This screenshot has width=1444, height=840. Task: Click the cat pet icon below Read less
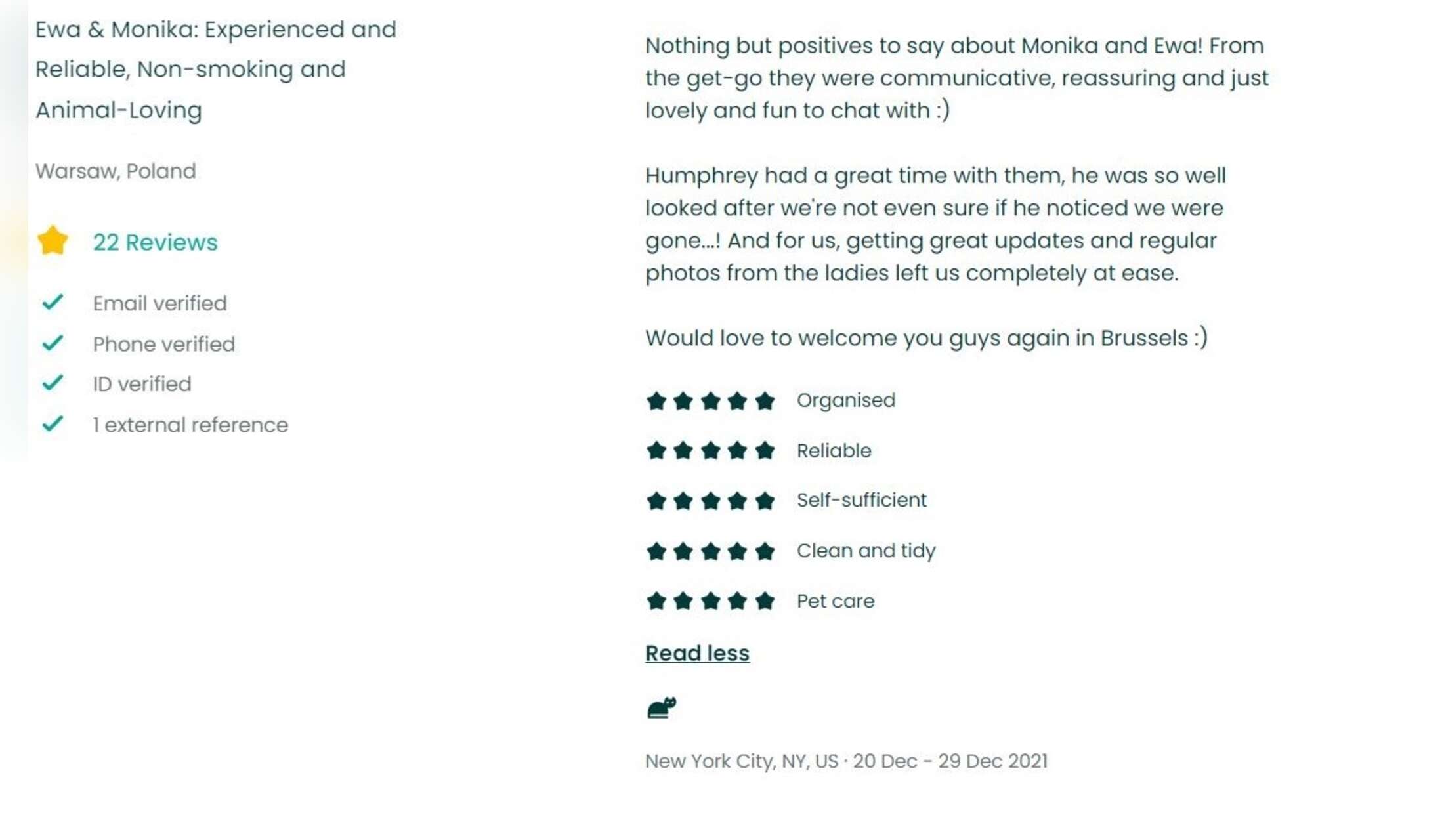point(662,707)
